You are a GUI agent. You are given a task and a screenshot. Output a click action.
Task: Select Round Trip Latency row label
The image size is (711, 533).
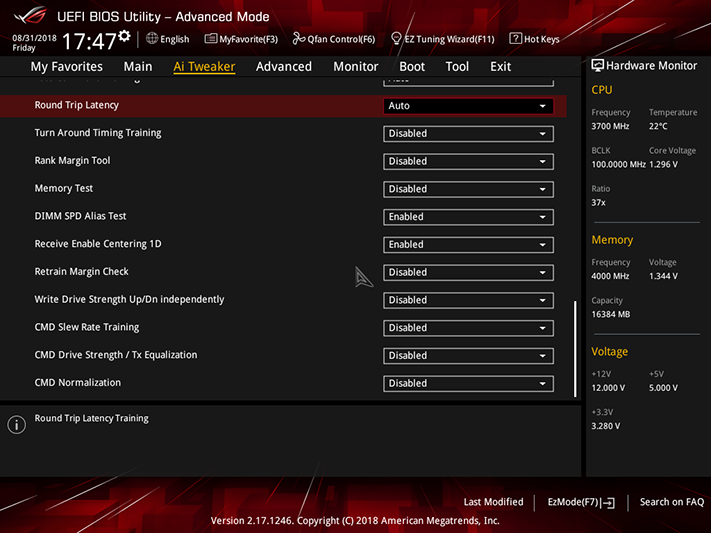[x=77, y=105]
